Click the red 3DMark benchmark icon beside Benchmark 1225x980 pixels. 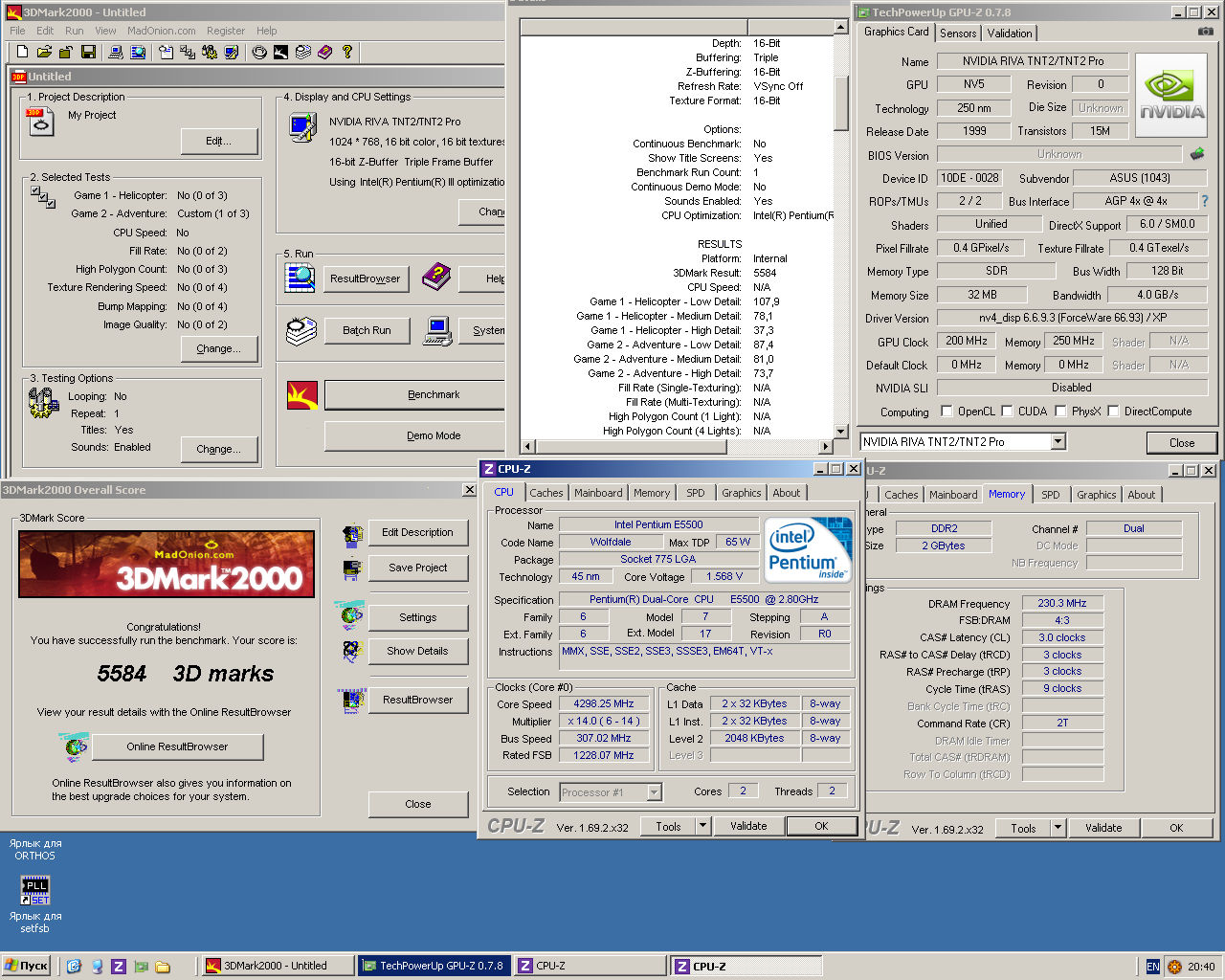click(x=302, y=394)
